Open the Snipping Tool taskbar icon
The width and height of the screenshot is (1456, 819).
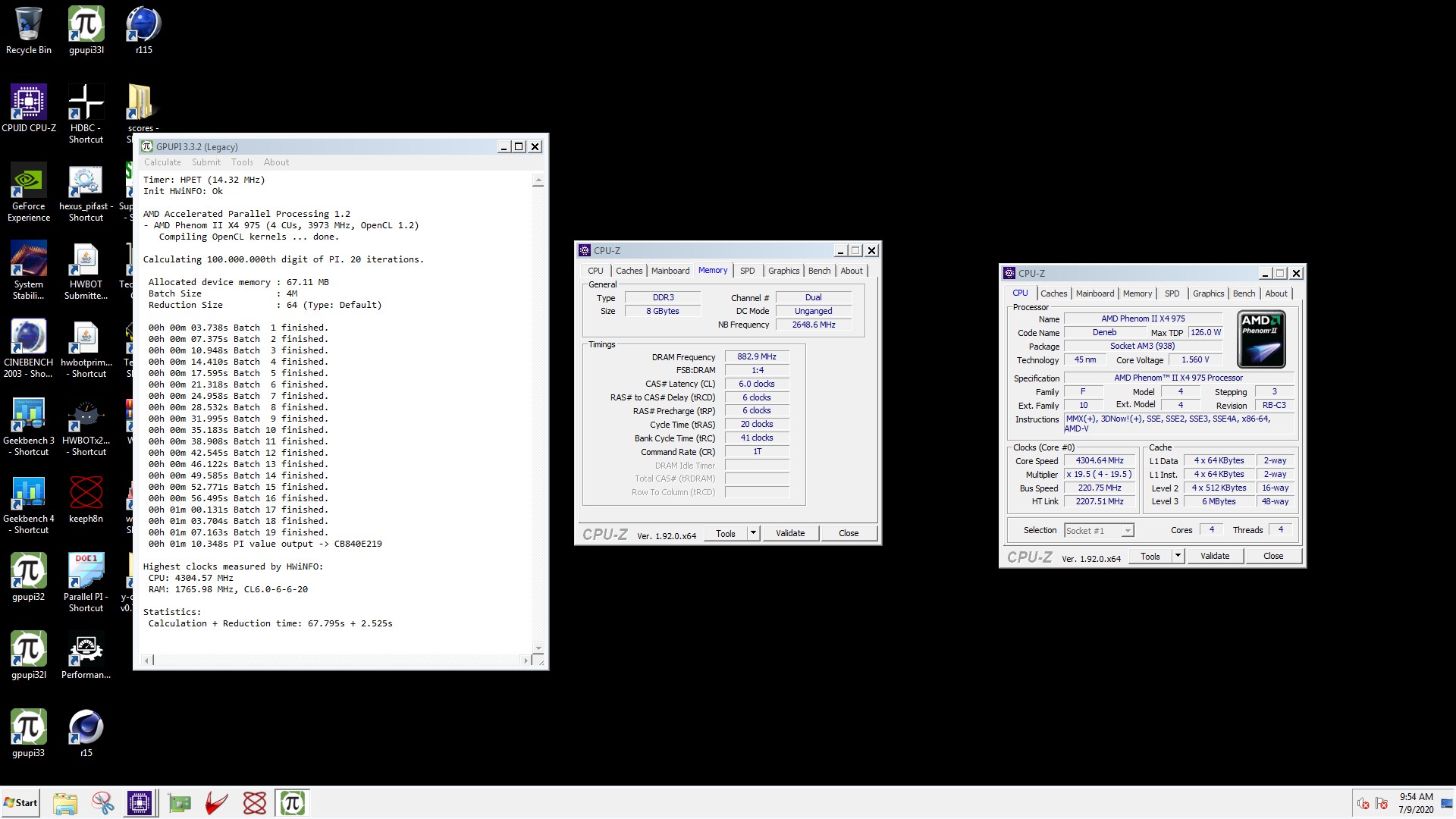102,803
